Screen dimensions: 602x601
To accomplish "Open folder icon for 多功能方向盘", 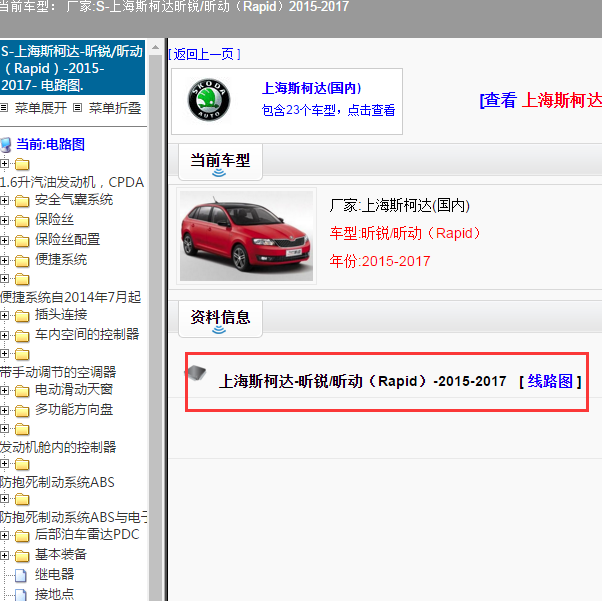I will pos(22,411).
